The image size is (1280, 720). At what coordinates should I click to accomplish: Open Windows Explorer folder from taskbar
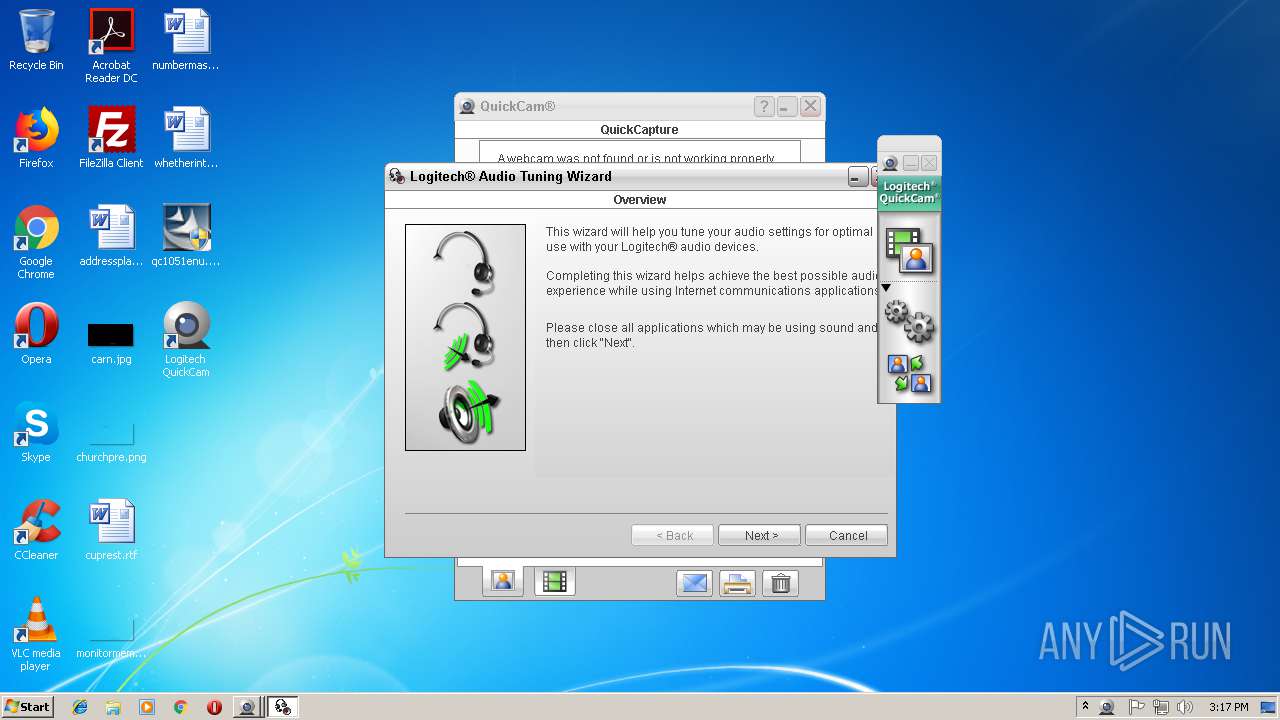tap(113, 707)
